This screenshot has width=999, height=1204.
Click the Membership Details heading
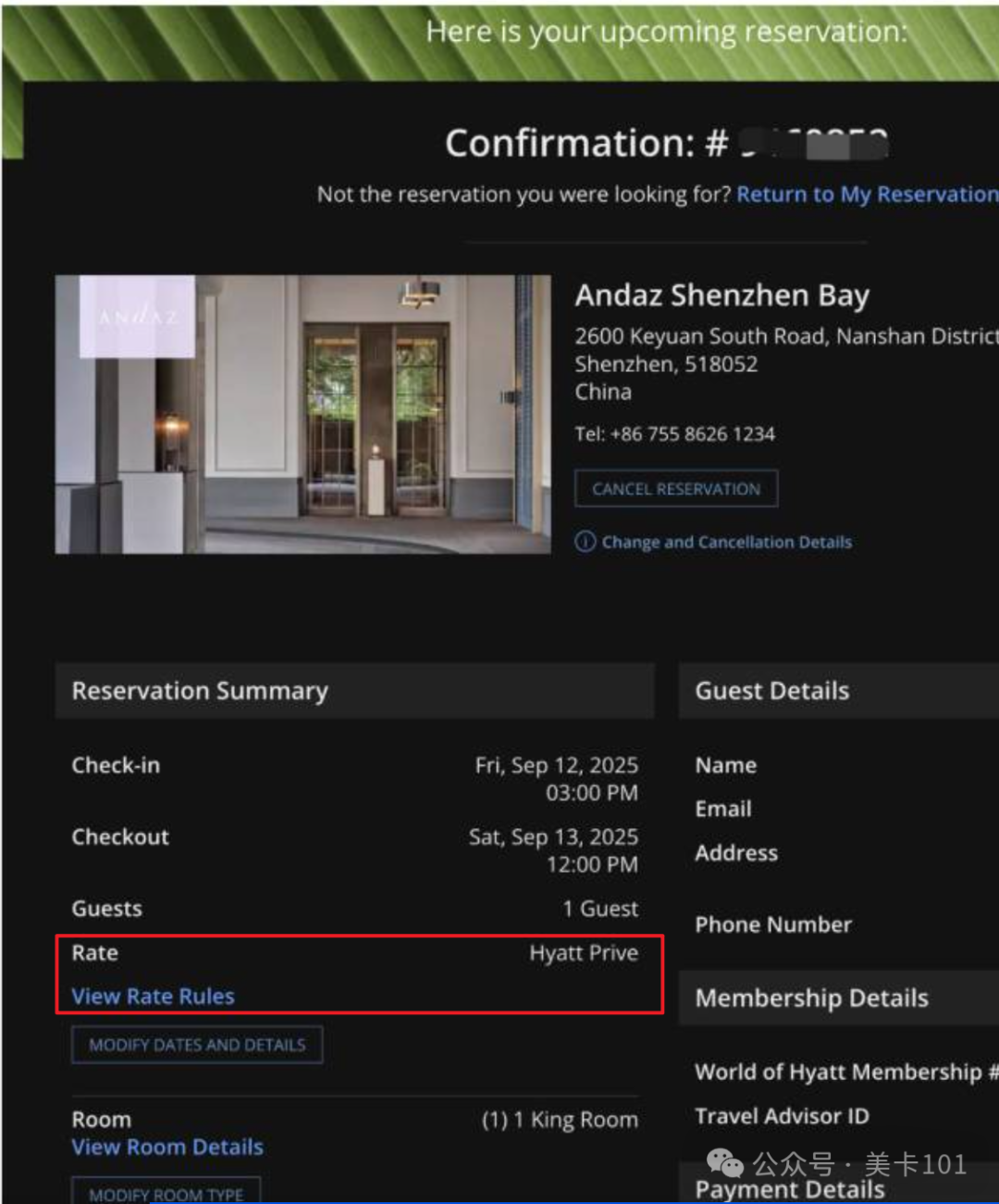(812, 999)
